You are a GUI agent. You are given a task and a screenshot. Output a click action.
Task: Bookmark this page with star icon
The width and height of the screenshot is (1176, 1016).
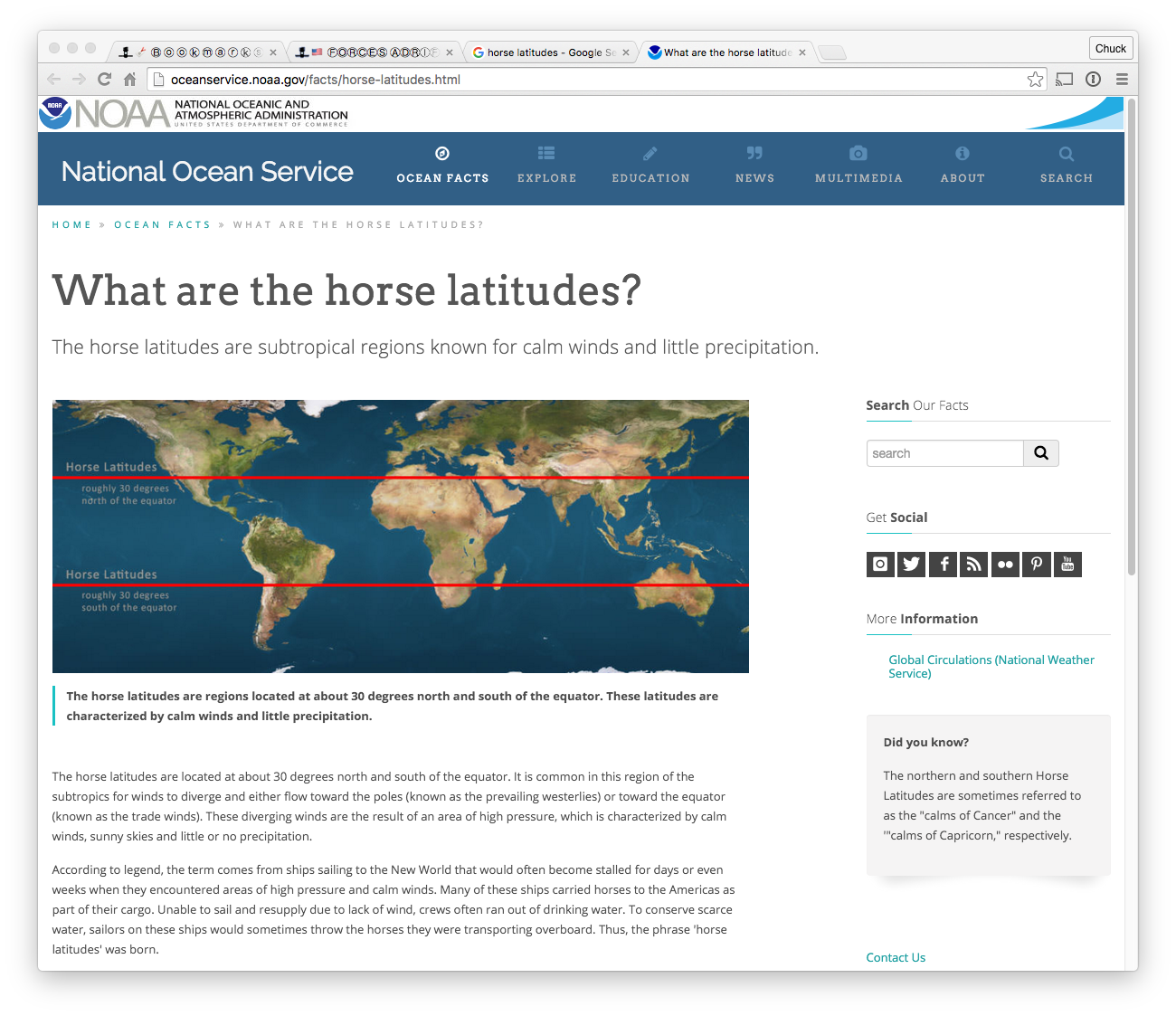tap(1035, 80)
